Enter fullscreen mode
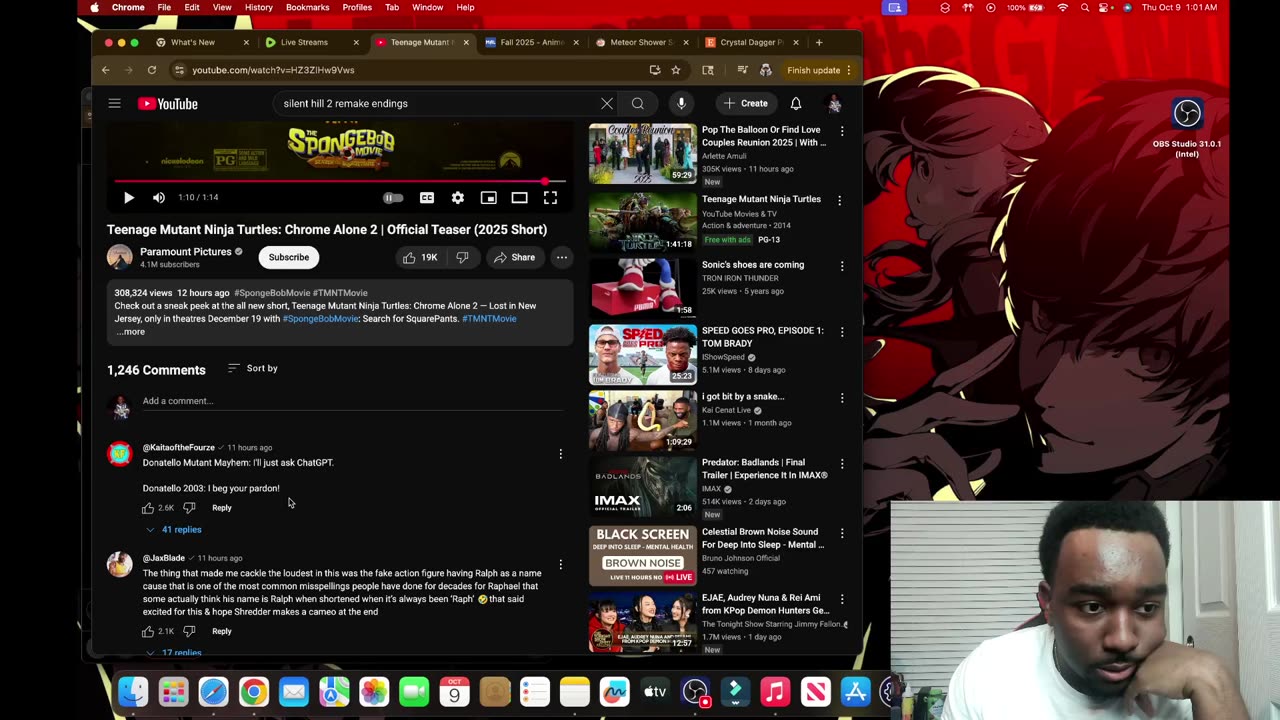 550,198
